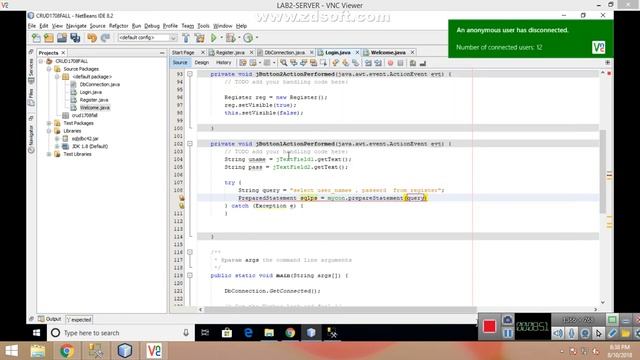Collapse code fold at line 93
Image resolution: width=640 pixels, height=360 pixels.
point(190,74)
